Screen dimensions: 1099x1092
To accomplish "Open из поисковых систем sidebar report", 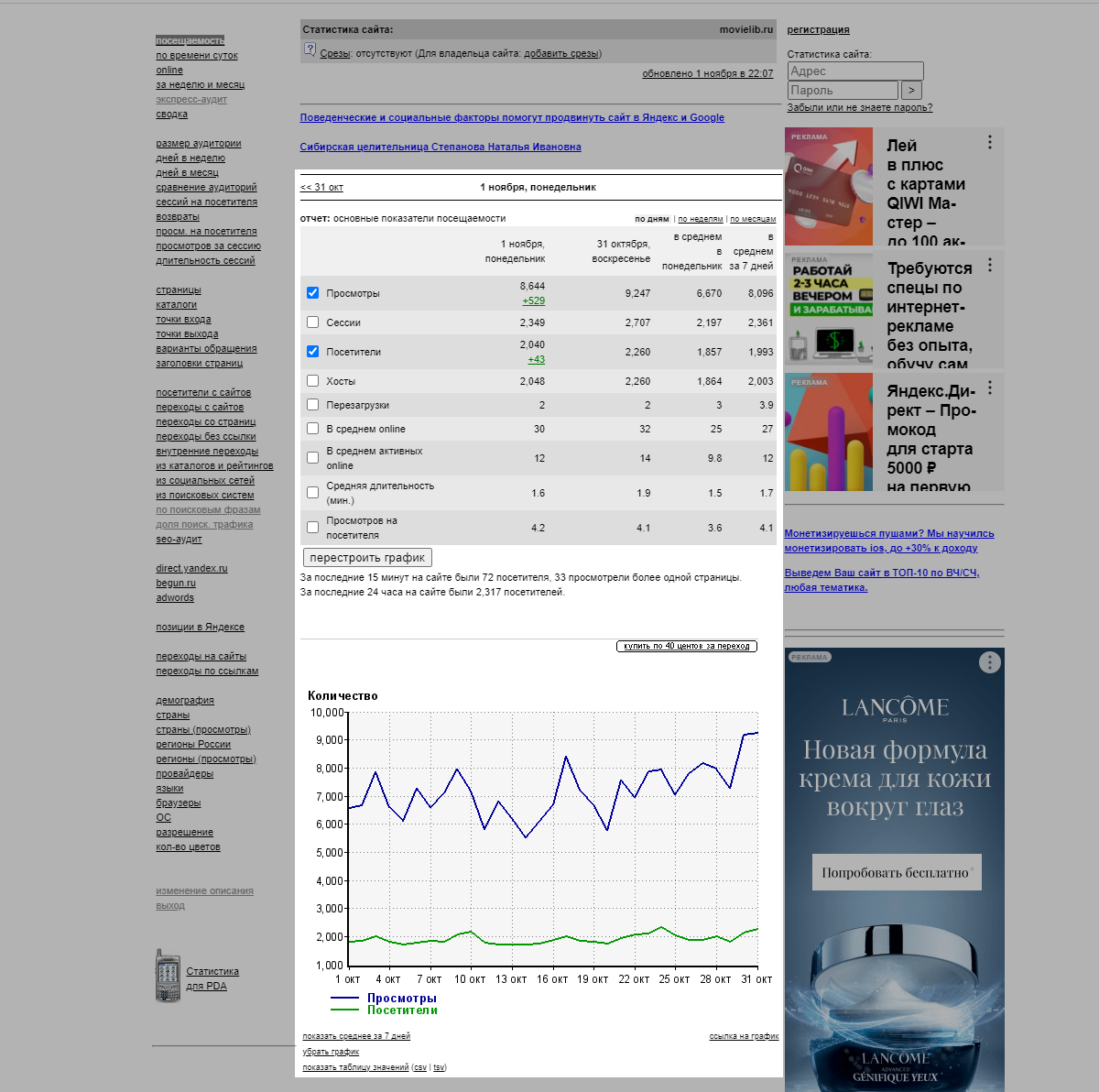I will click(205, 496).
